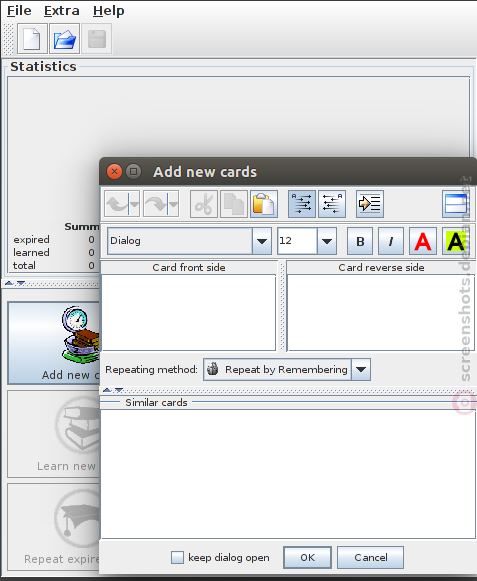Click the card layout split view icon

click(456, 204)
